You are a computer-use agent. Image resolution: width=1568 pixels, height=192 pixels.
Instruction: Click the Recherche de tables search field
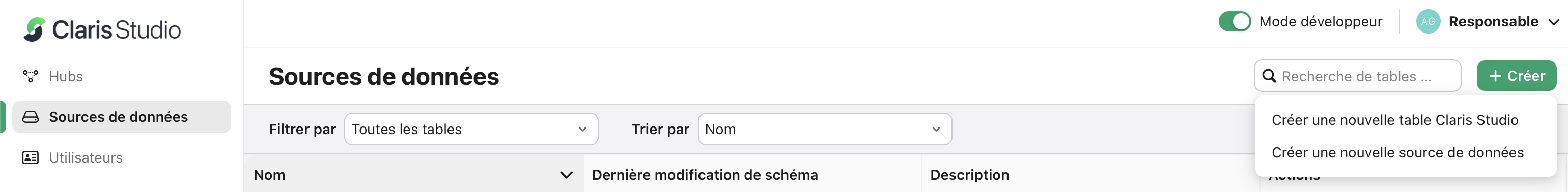pyautogui.click(x=1357, y=76)
